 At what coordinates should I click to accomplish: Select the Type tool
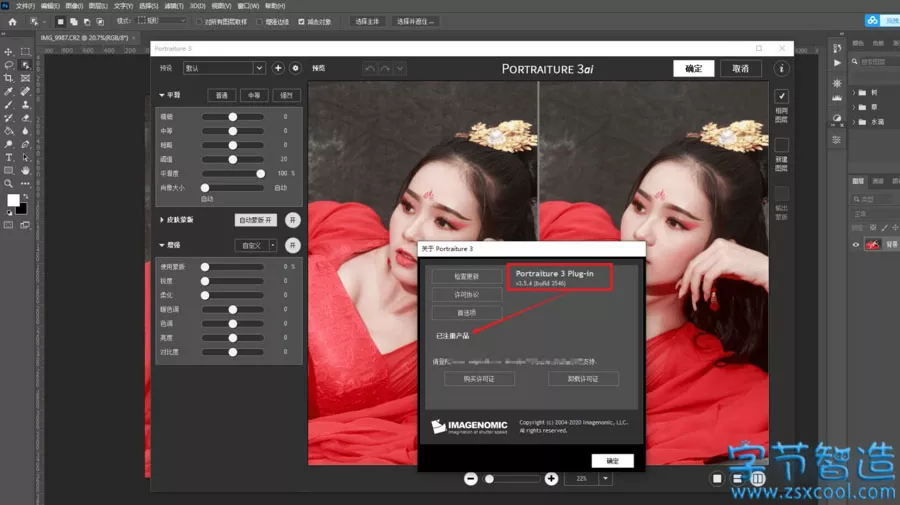coord(9,157)
